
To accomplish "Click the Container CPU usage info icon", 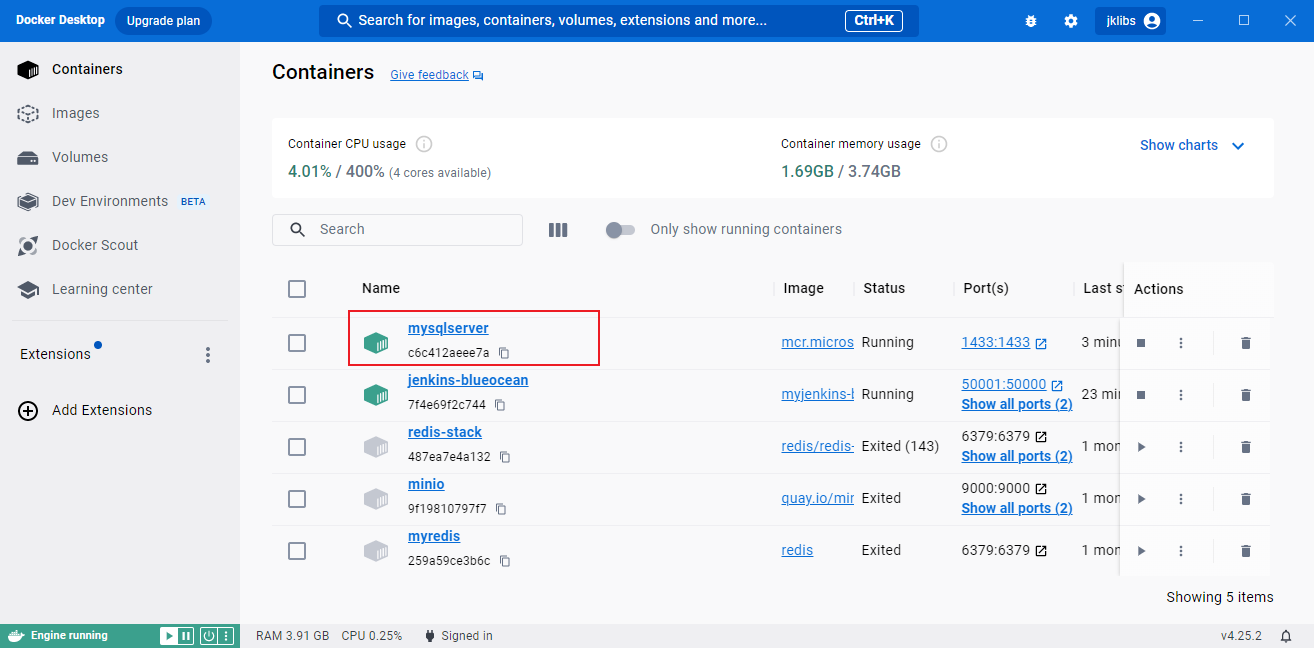I will [424, 144].
